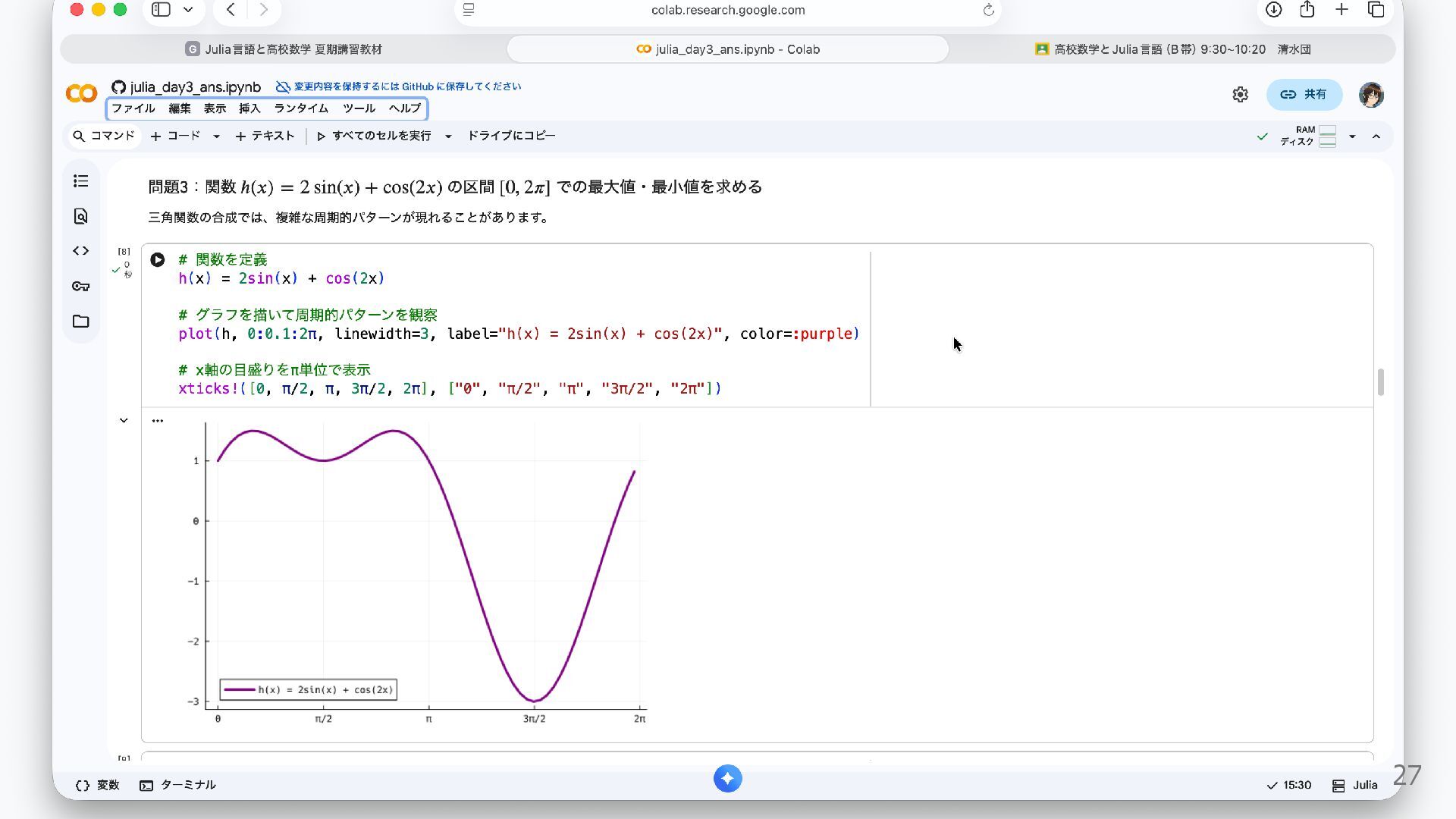1456x819 pixels.
Task: Run the h(x) code cell
Action: [157, 260]
